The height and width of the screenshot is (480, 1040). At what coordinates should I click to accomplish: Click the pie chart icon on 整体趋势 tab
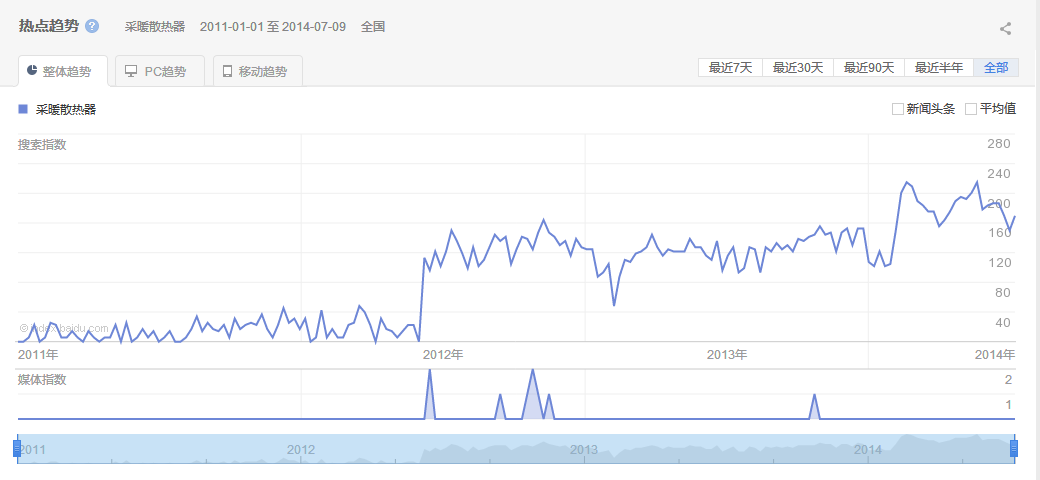[32, 71]
